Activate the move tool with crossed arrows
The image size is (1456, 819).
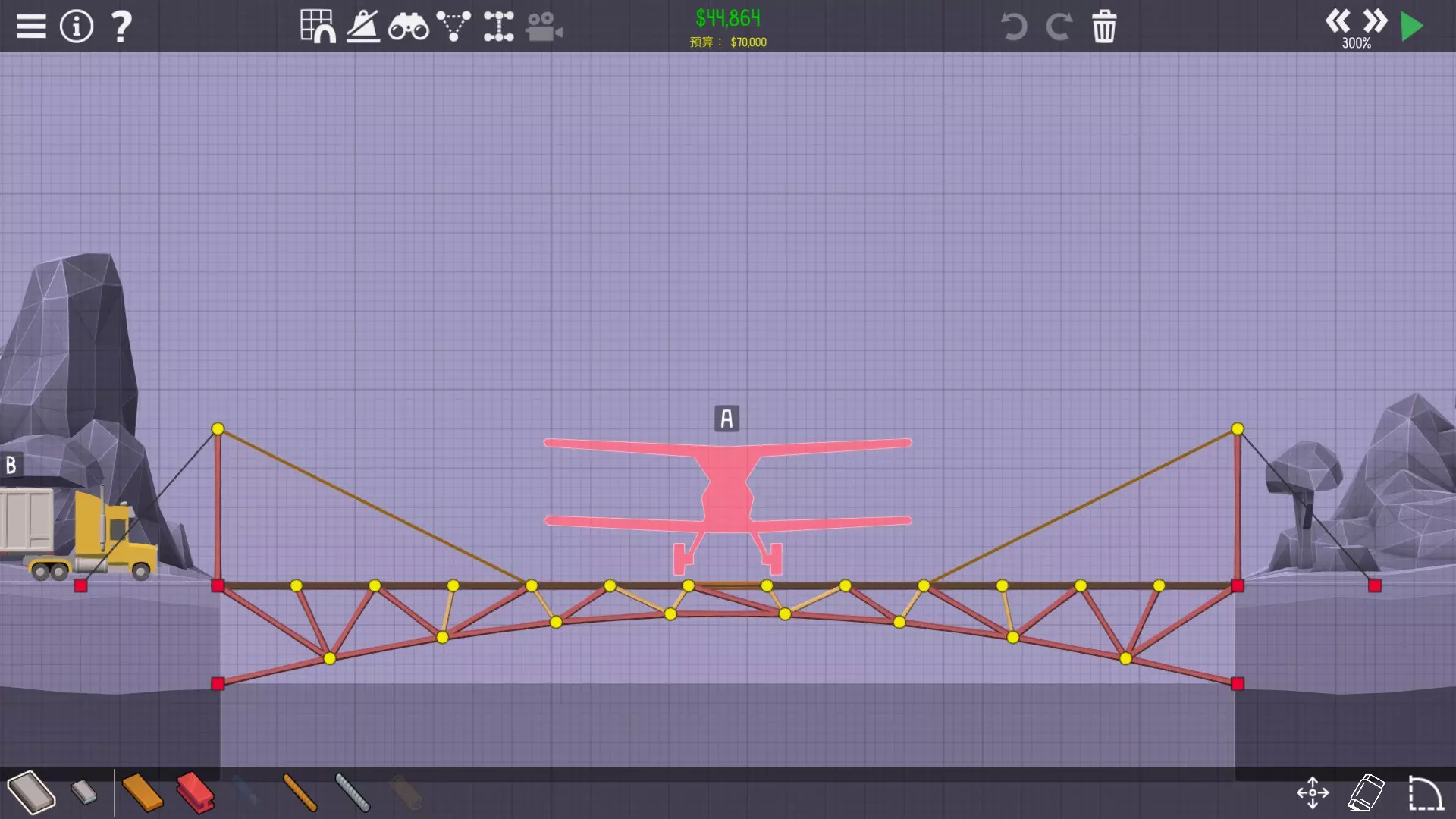(1313, 793)
